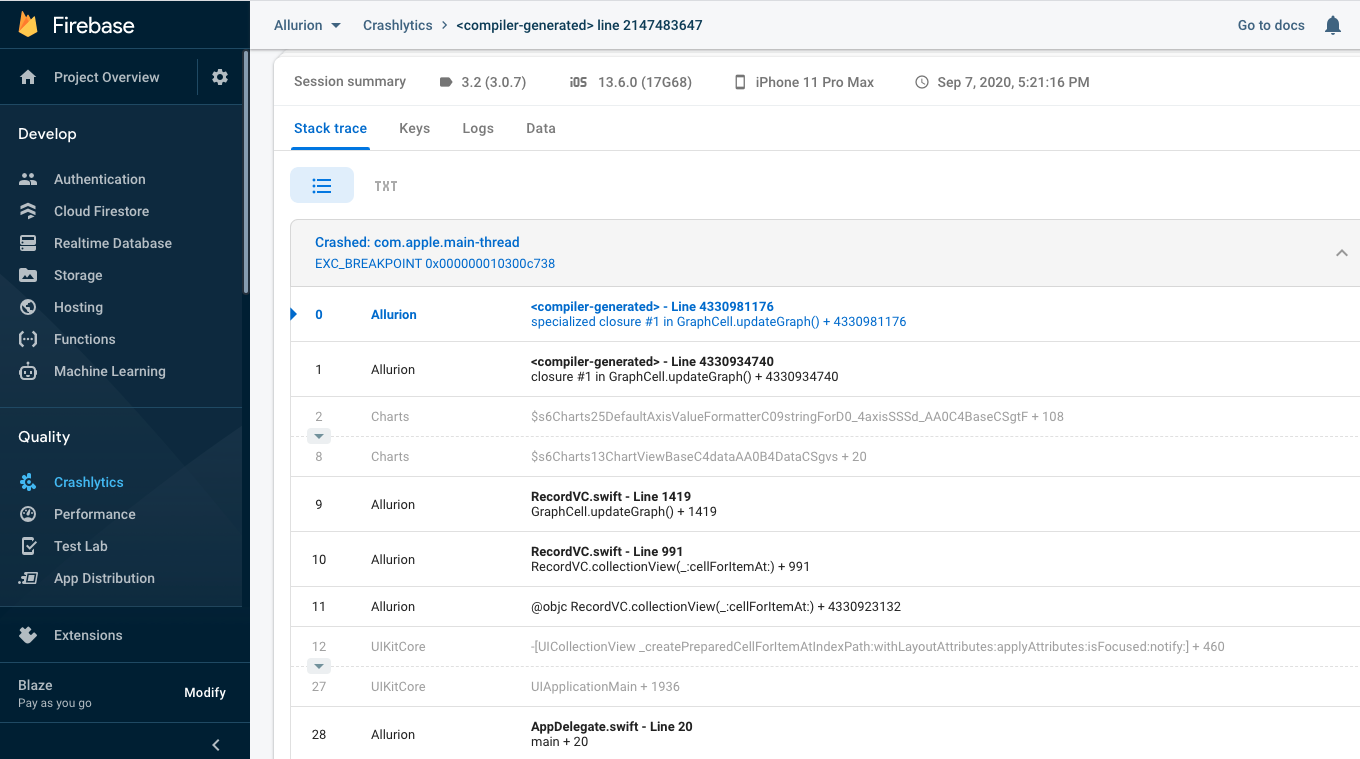This screenshot has width=1360, height=759.
Task: Collapse the crashed main-thread section
Action: pos(1342,252)
